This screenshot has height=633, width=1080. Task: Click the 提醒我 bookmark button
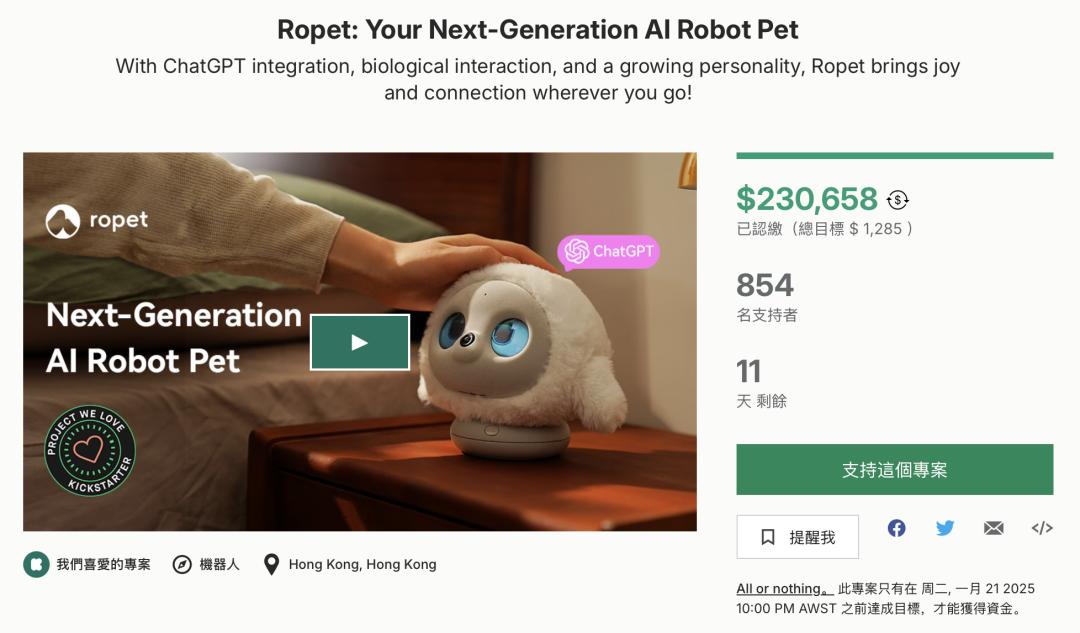[797, 537]
